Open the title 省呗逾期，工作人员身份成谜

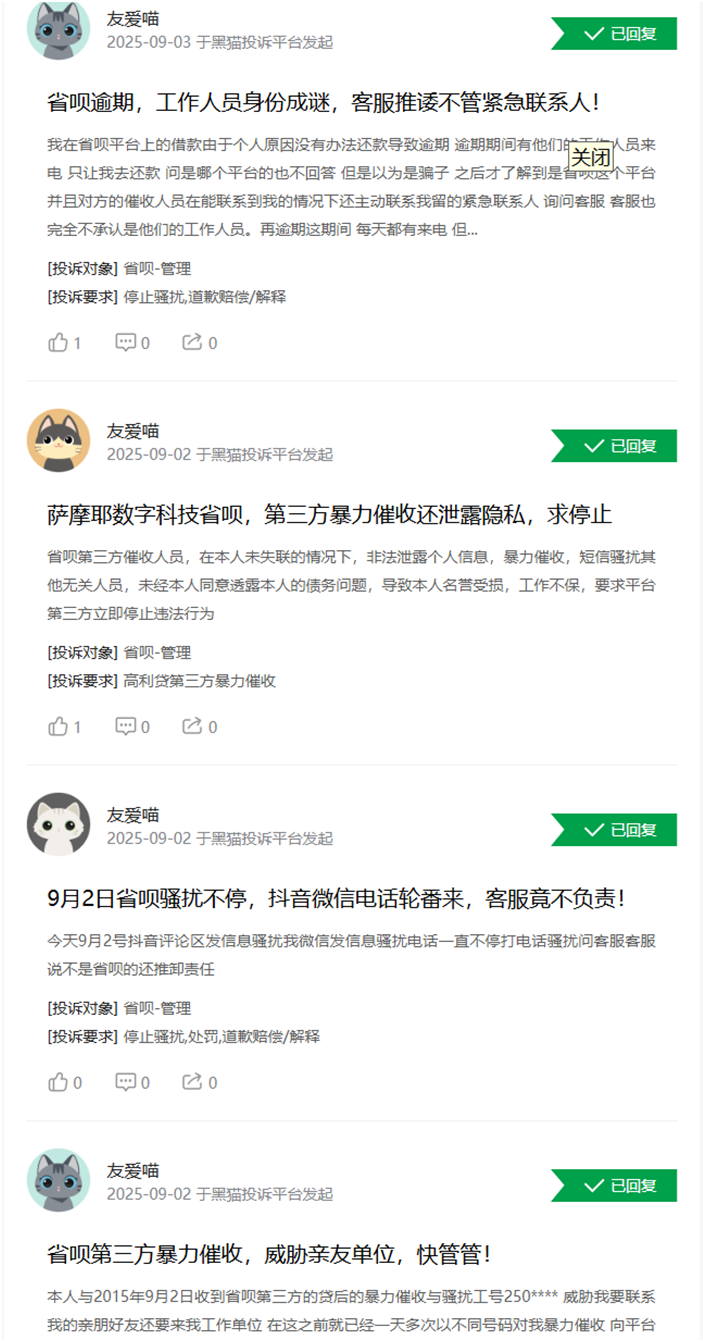tap(324, 102)
